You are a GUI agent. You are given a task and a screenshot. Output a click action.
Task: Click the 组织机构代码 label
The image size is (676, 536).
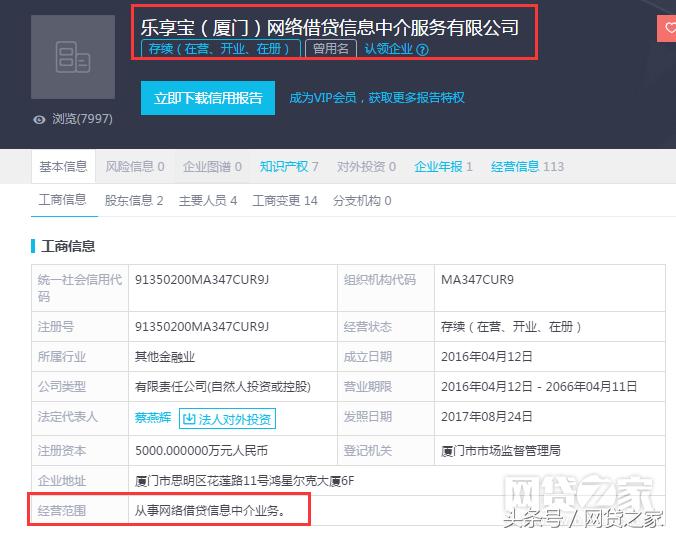point(380,280)
